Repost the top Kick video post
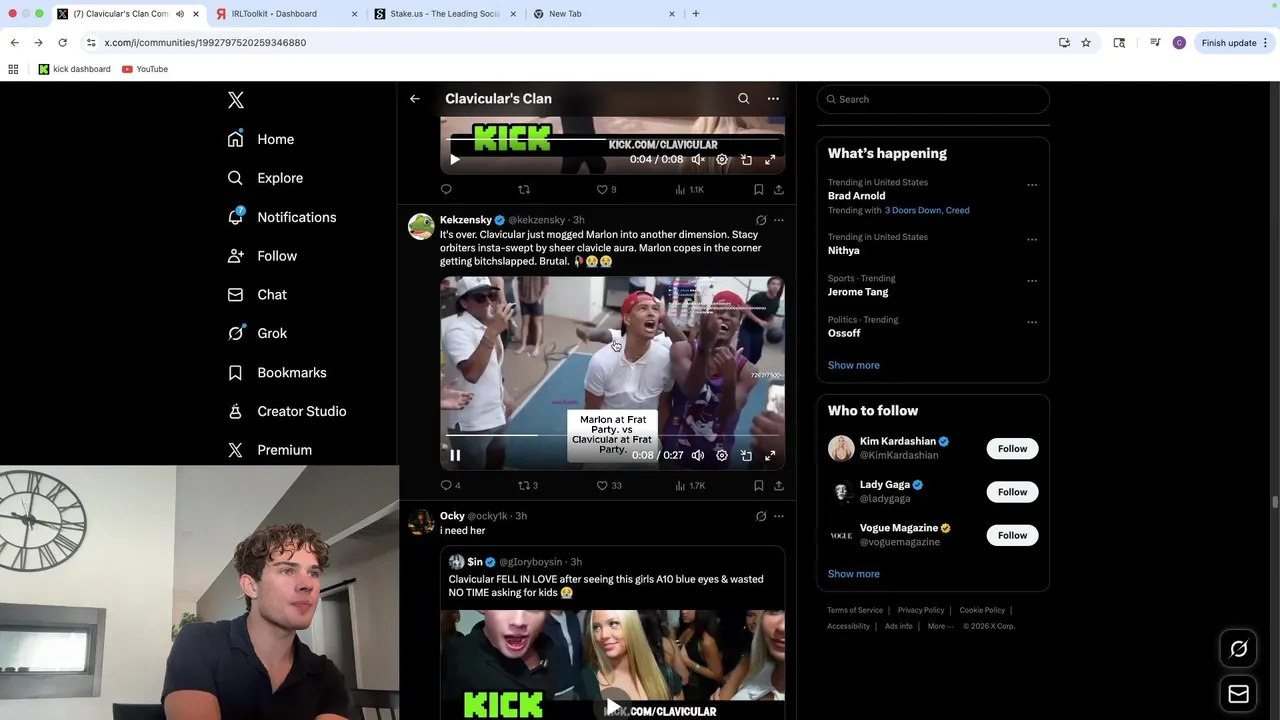 point(524,189)
